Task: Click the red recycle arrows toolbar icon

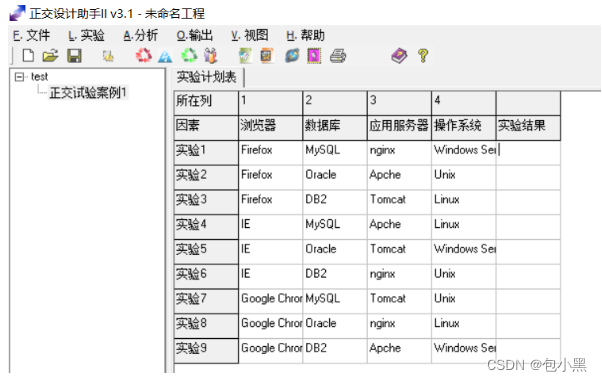Action: [x=144, y=56]
